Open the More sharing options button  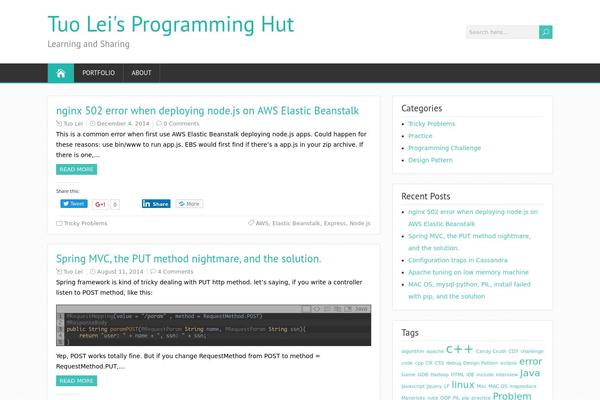[x=189, y=204]
